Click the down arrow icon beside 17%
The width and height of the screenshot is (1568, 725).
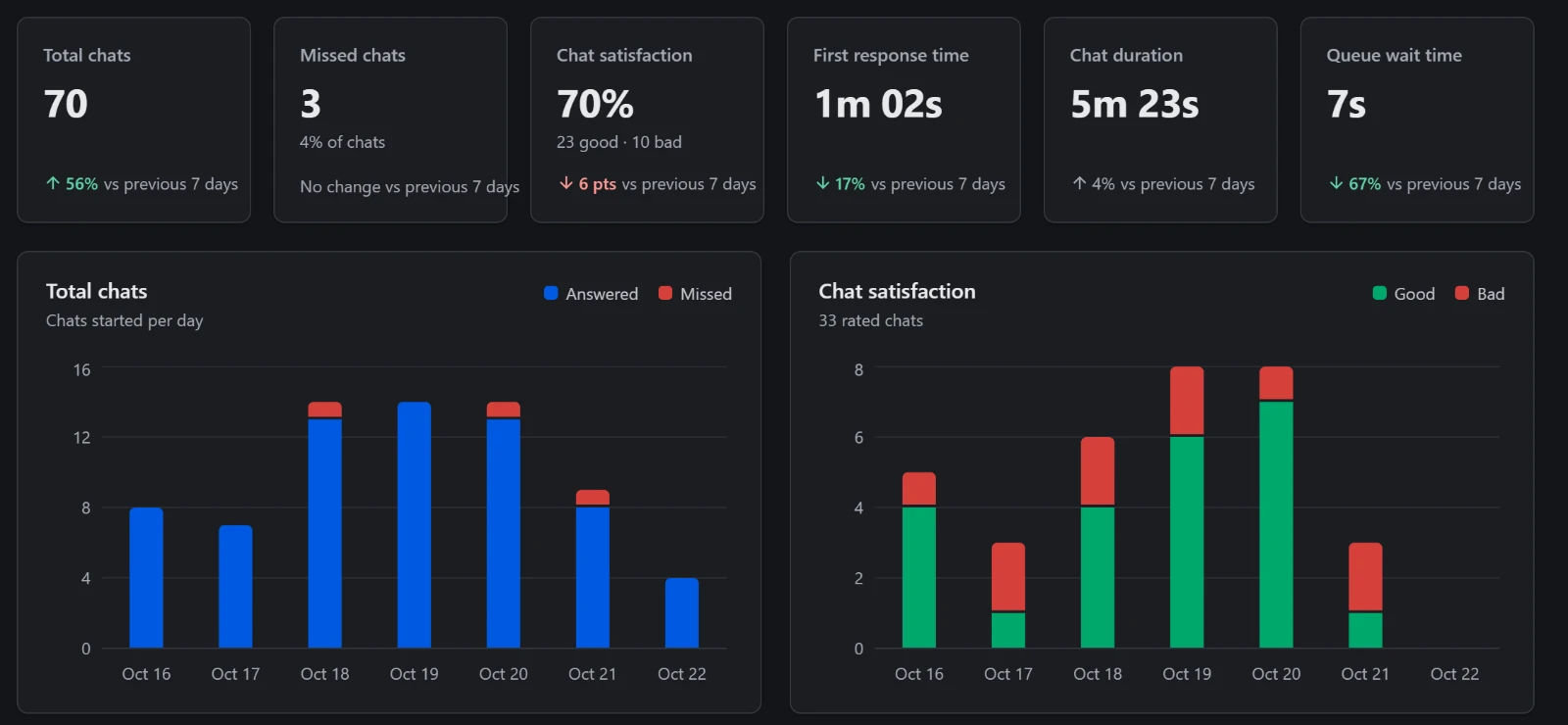(822, 183)
